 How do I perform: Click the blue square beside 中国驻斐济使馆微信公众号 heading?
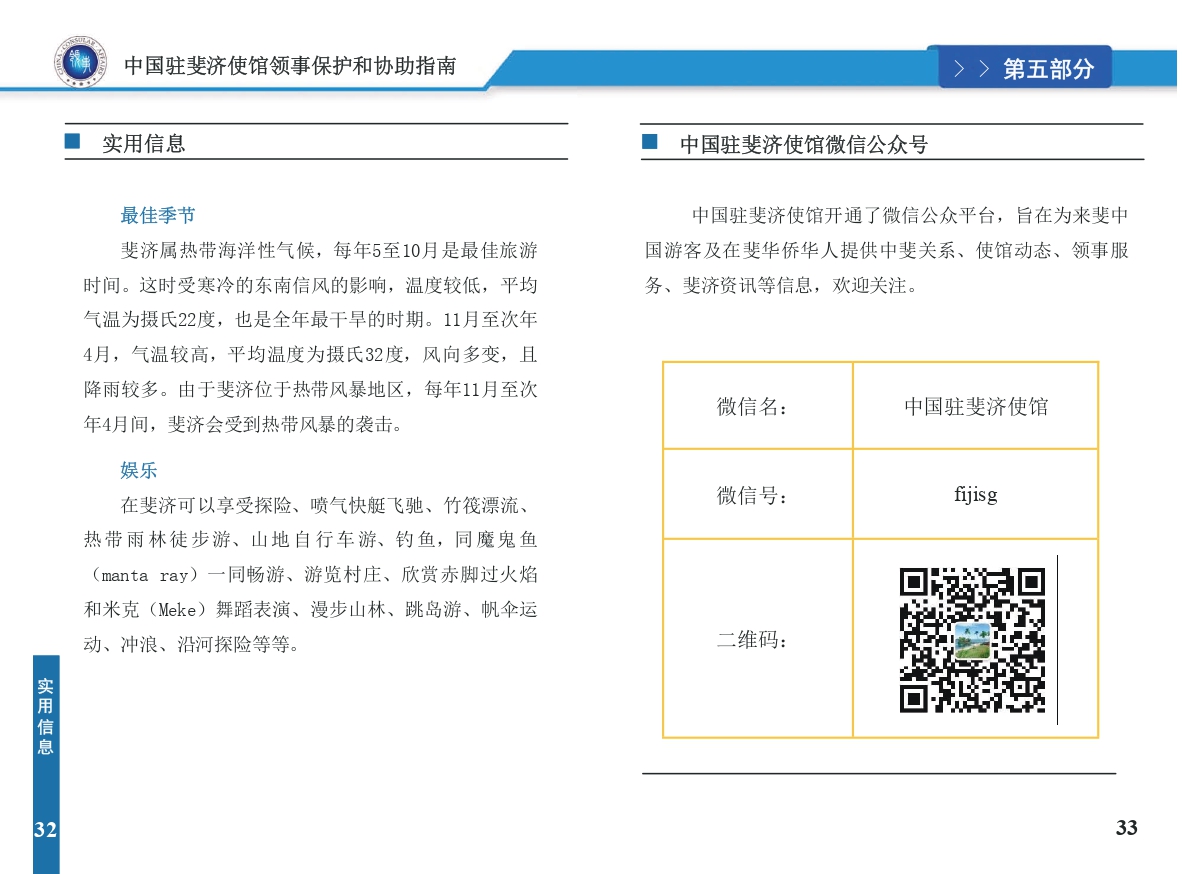(650, 142)
